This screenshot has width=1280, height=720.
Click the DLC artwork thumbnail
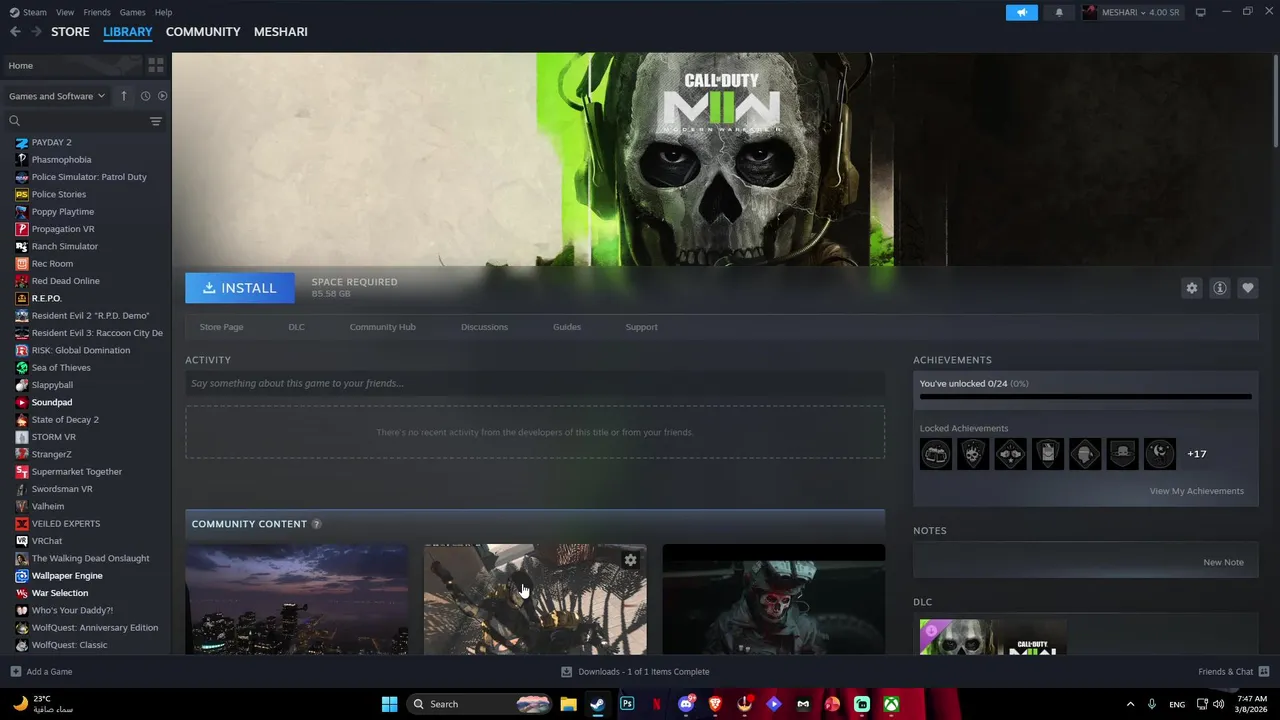point(993,637)
